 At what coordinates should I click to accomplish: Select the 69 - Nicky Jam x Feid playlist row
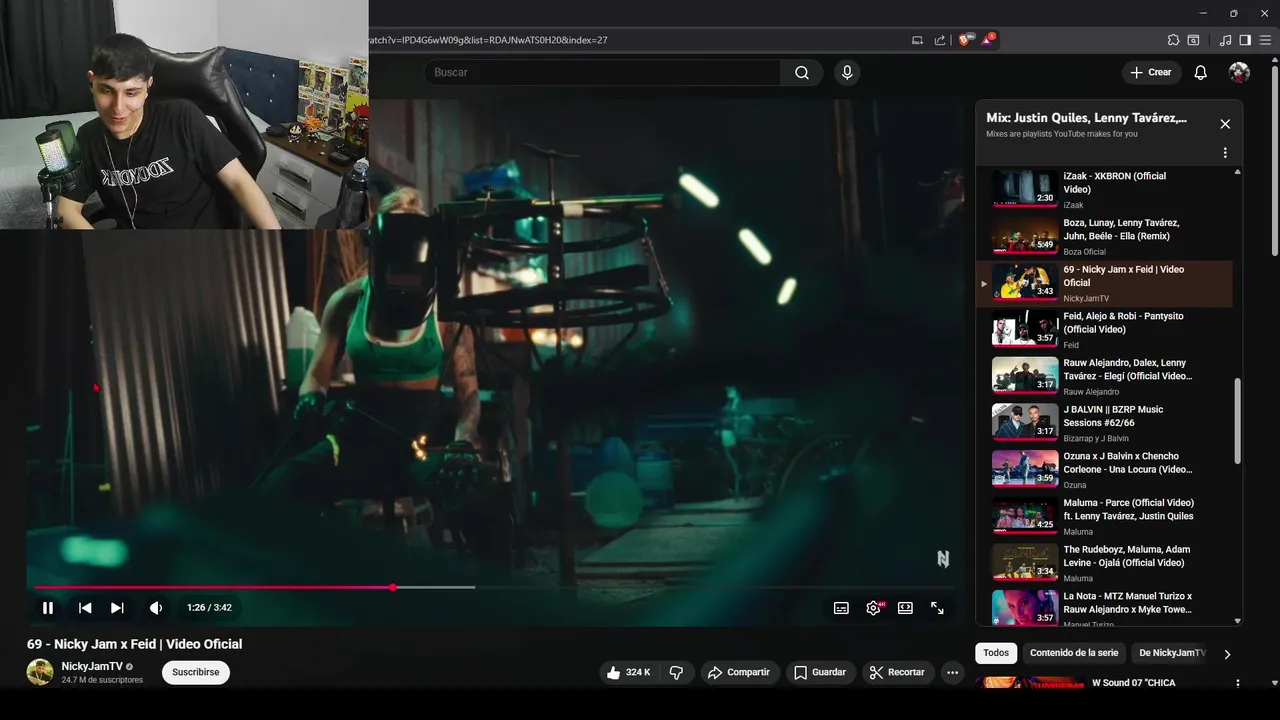[1104, 283]
